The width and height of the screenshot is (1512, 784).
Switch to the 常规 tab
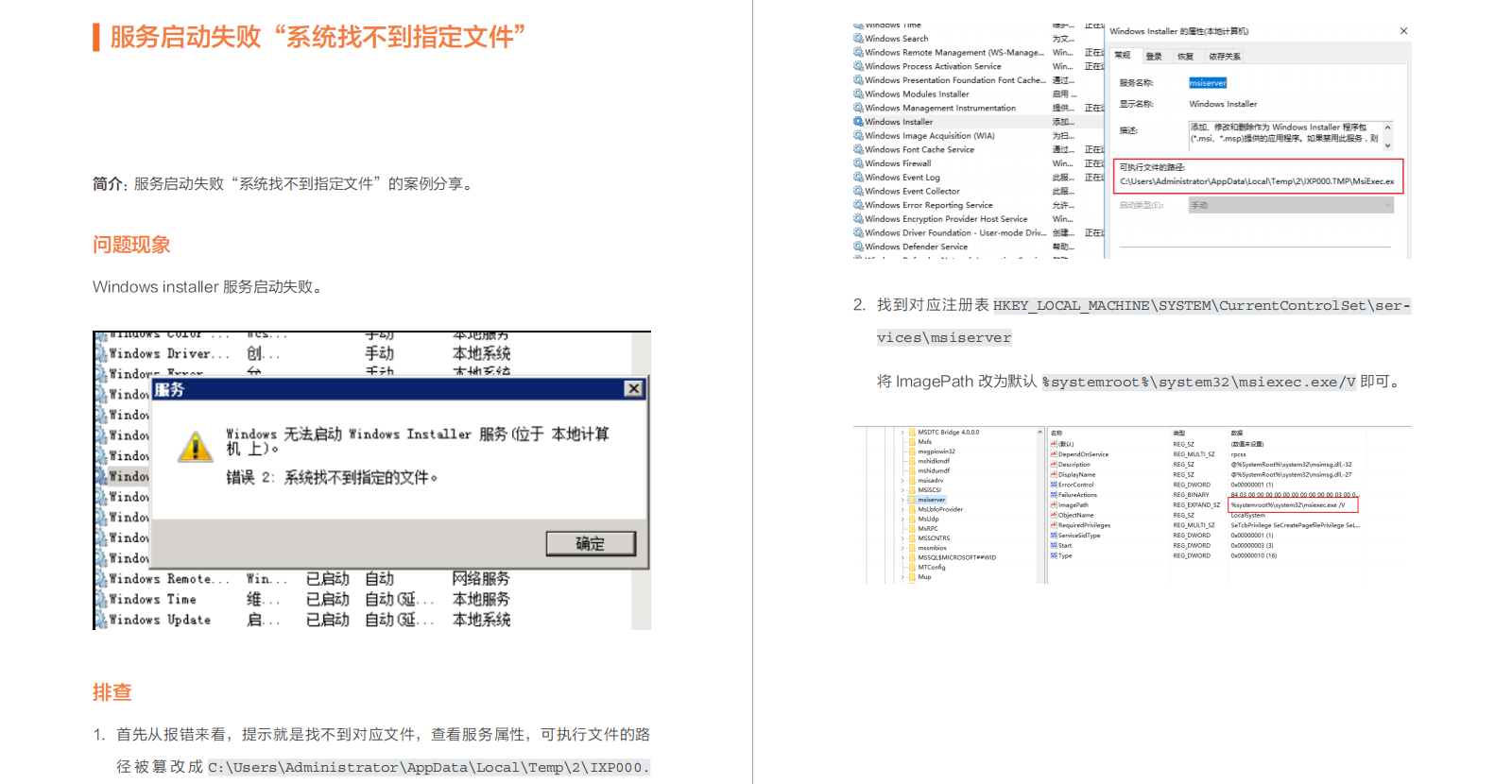coord(1123,56)
